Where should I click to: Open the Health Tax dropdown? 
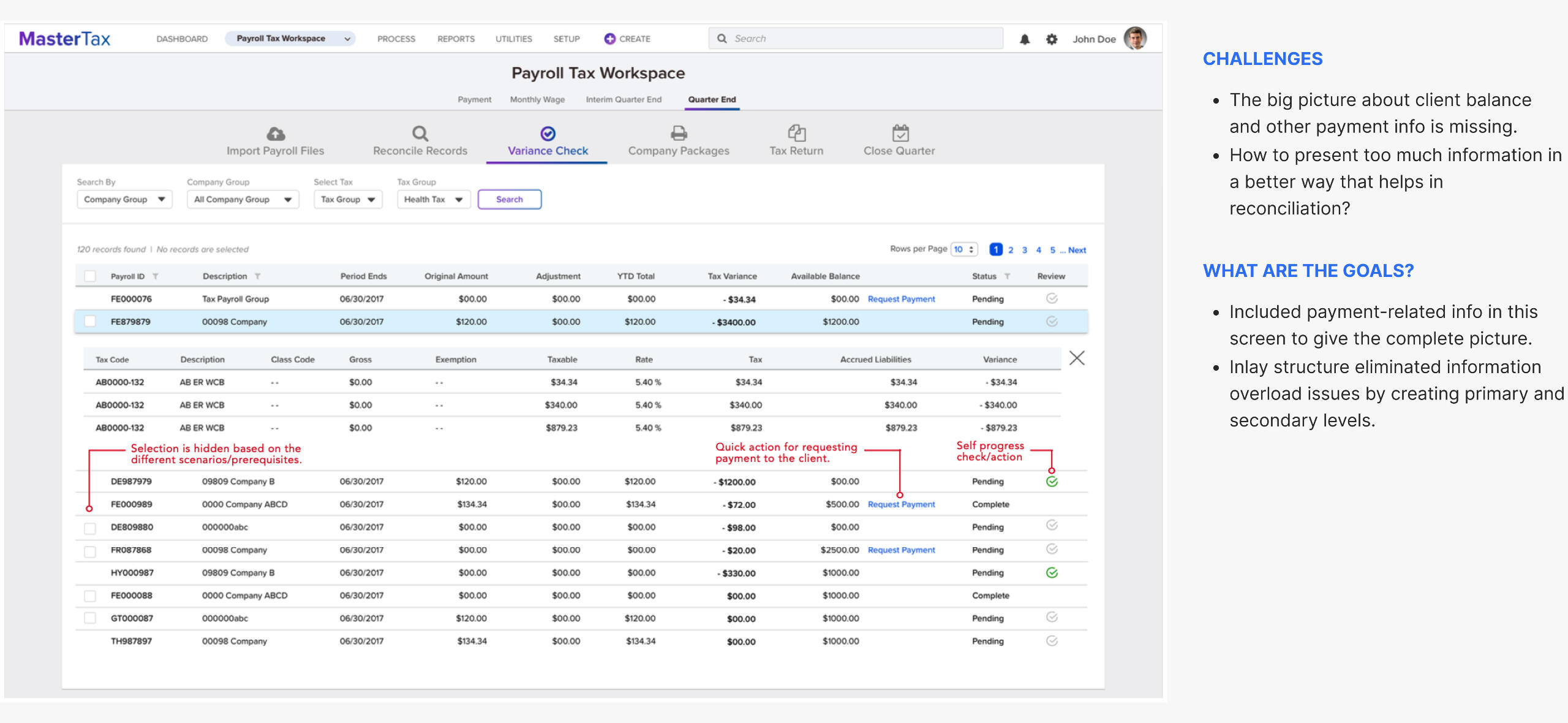[x=433, y=200]
